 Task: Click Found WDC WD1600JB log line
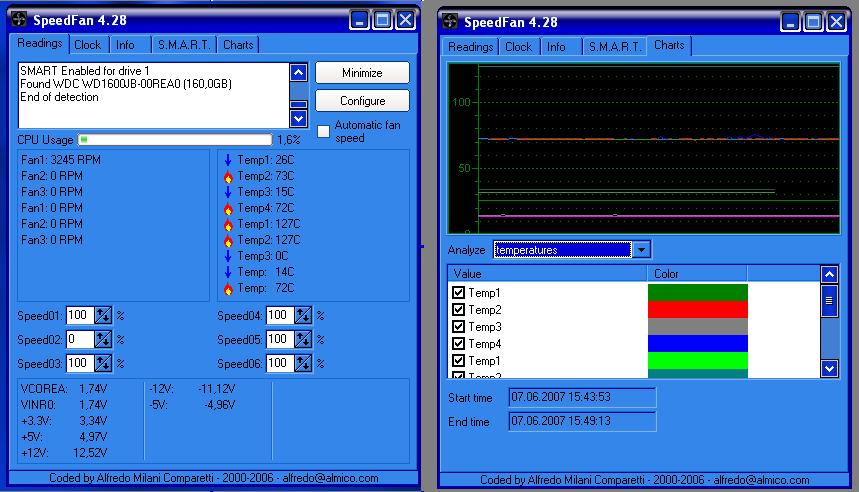(126, 84)
